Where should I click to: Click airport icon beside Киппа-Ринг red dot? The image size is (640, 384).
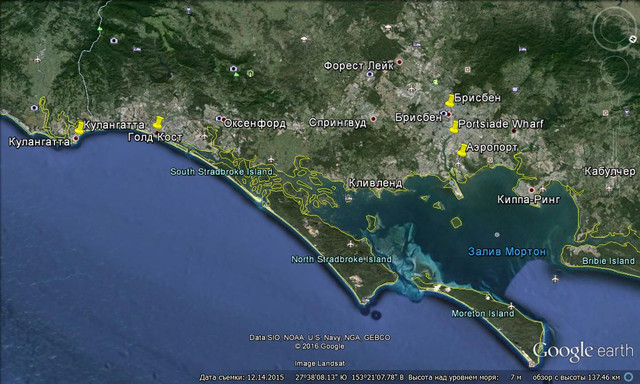point(542,189)
